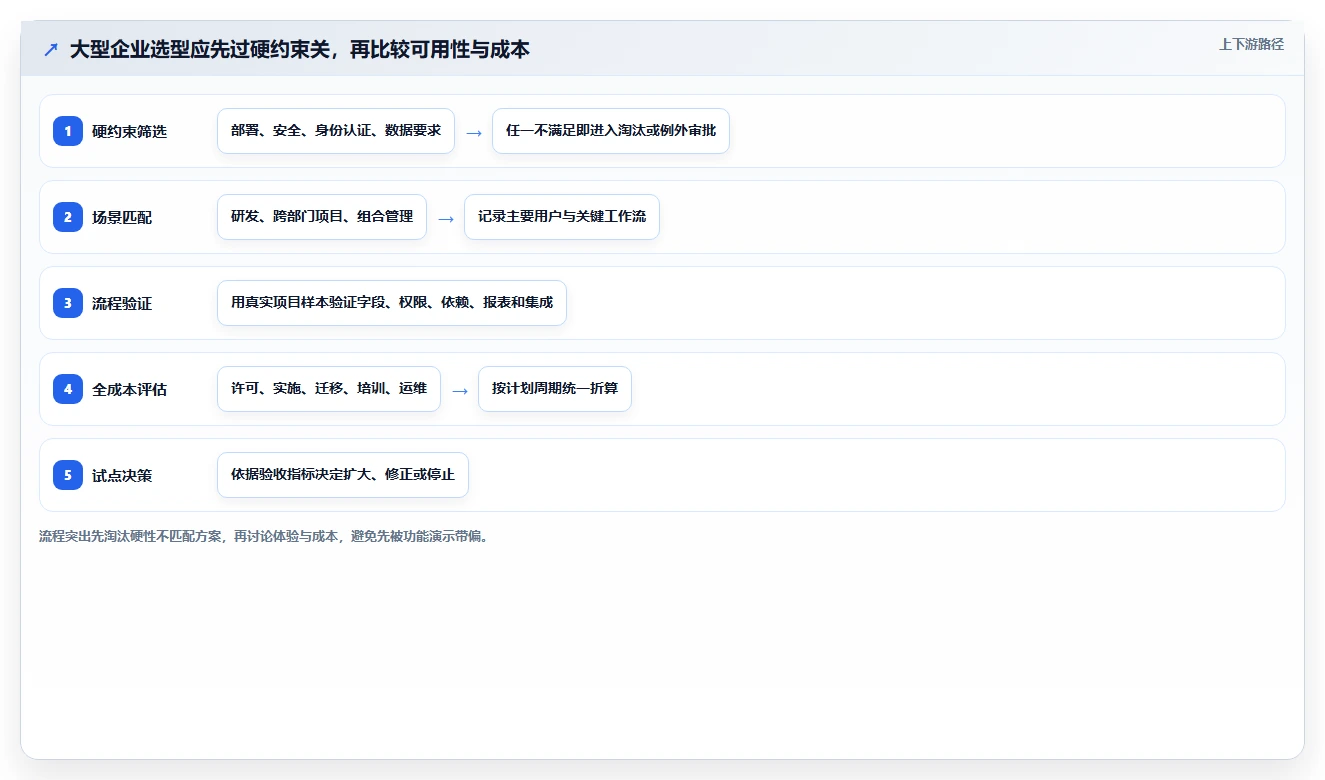Select step number 2 badge
The width and height of the screenshot is (1325, 780).
pyautogui.click(x=68, y=217)
